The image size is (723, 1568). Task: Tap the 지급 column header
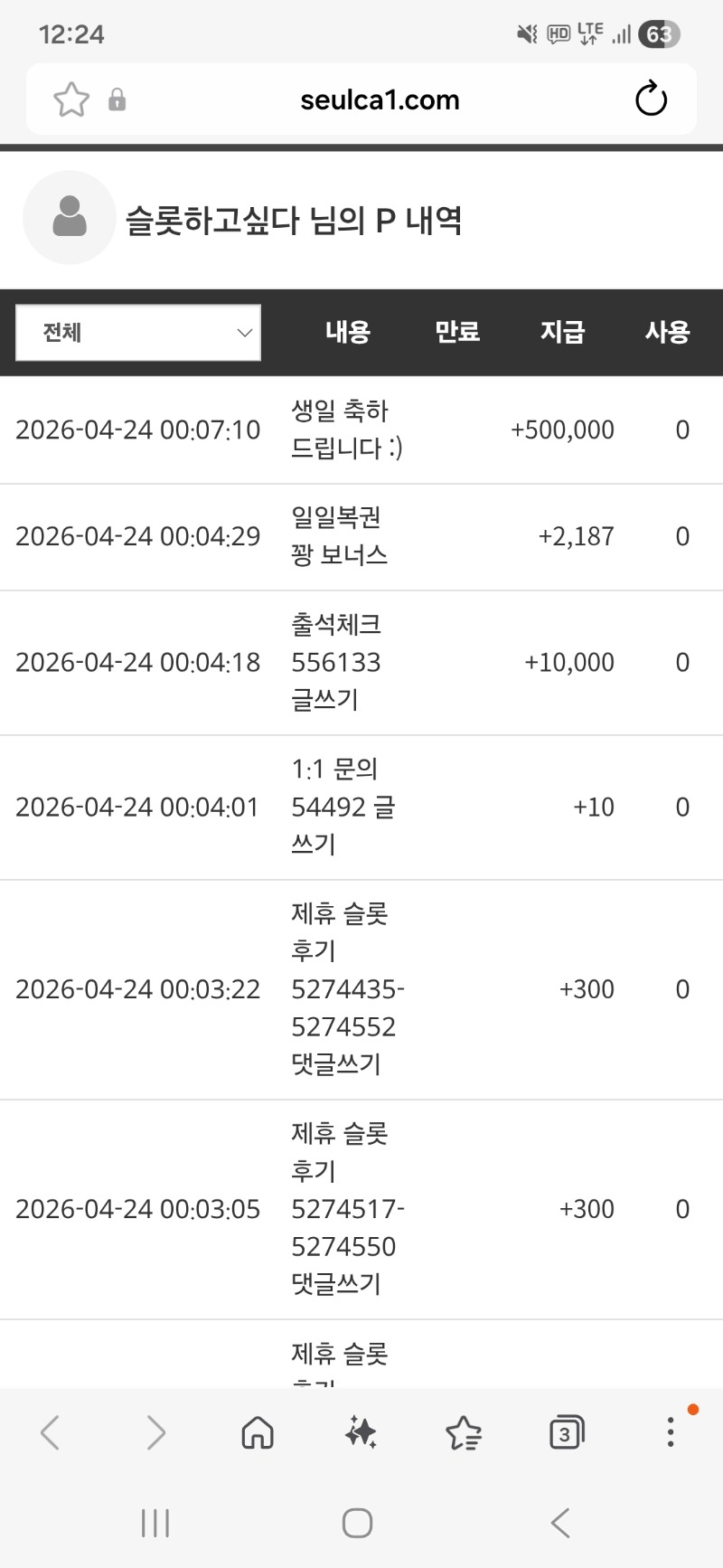[562, 332]
